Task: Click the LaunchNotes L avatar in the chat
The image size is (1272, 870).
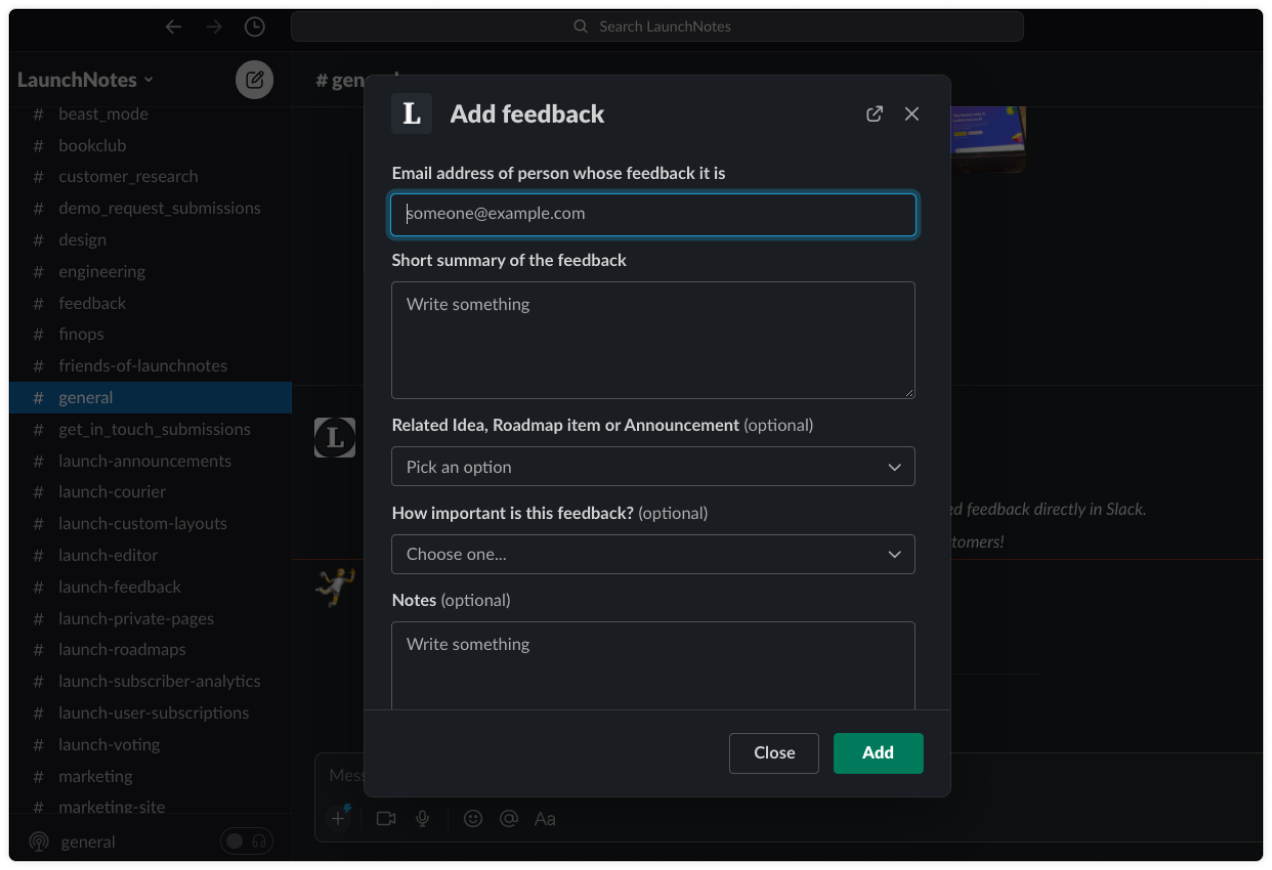Action: (x=335, y=438)
